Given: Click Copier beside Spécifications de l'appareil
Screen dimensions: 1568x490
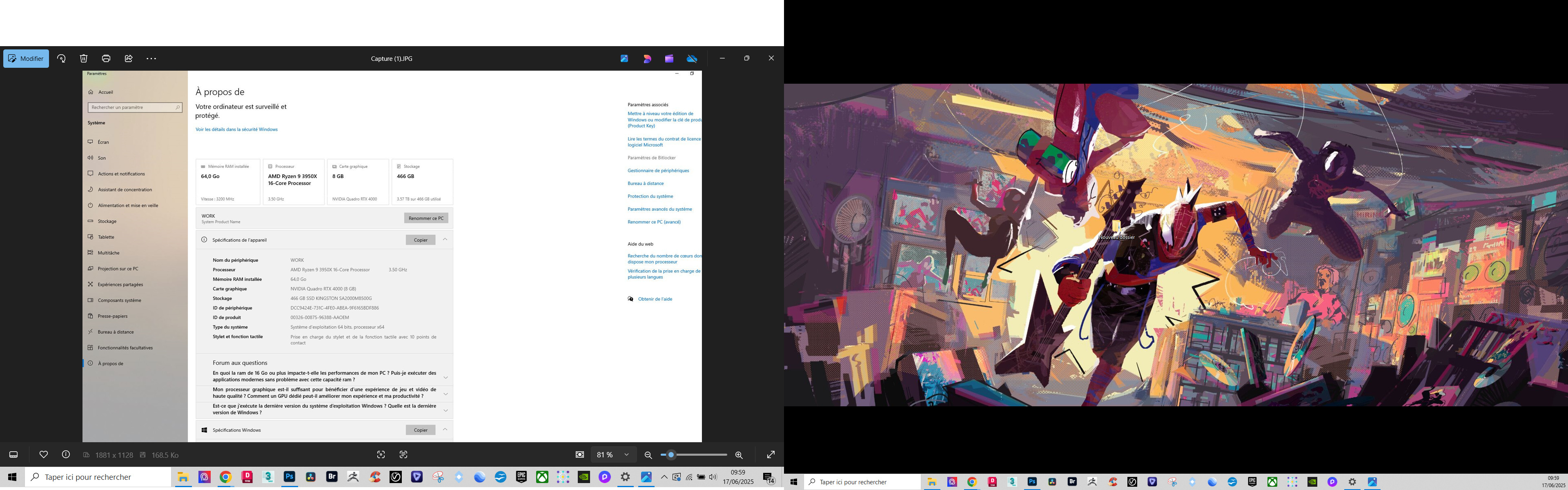Looking at the screenshot, I should tap(421, 240).
